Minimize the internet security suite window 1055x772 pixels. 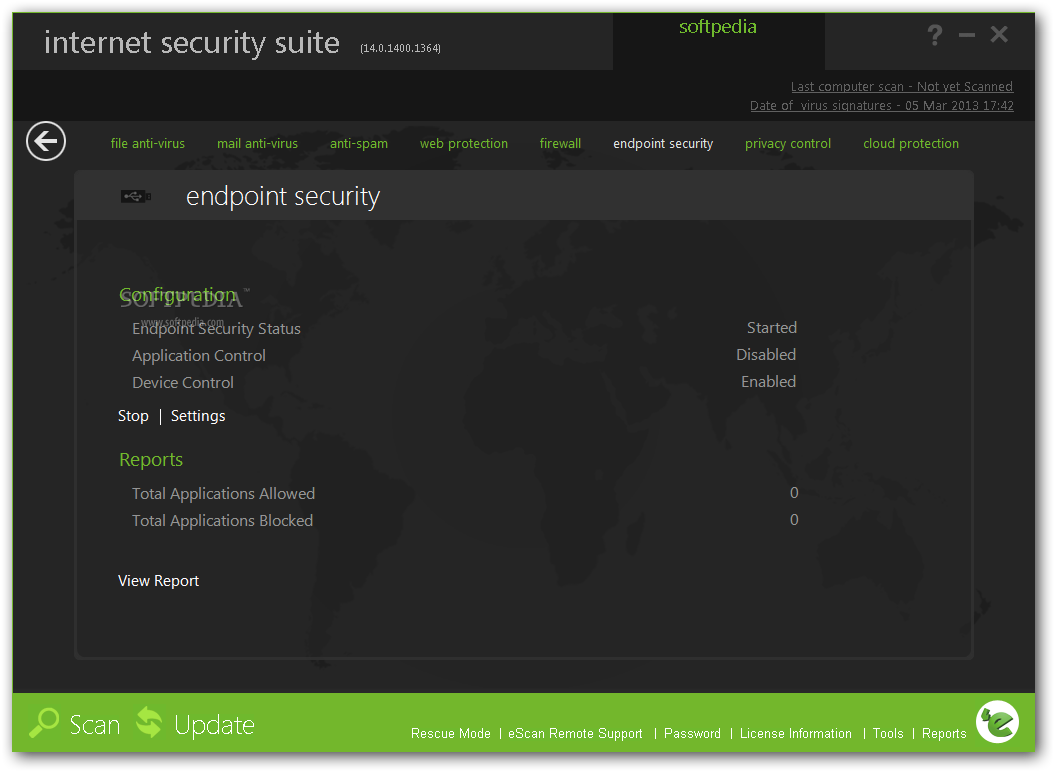(x=967, y=35)
